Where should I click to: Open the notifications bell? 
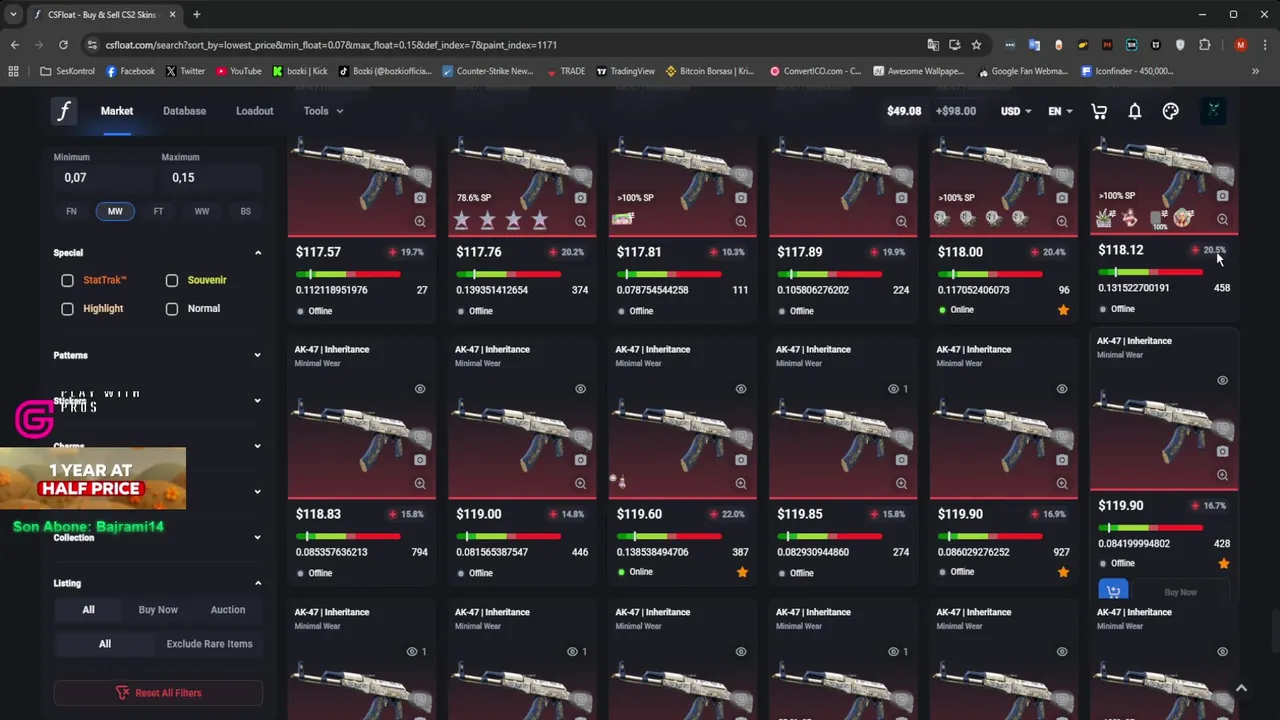click(x=1135, y=111)
